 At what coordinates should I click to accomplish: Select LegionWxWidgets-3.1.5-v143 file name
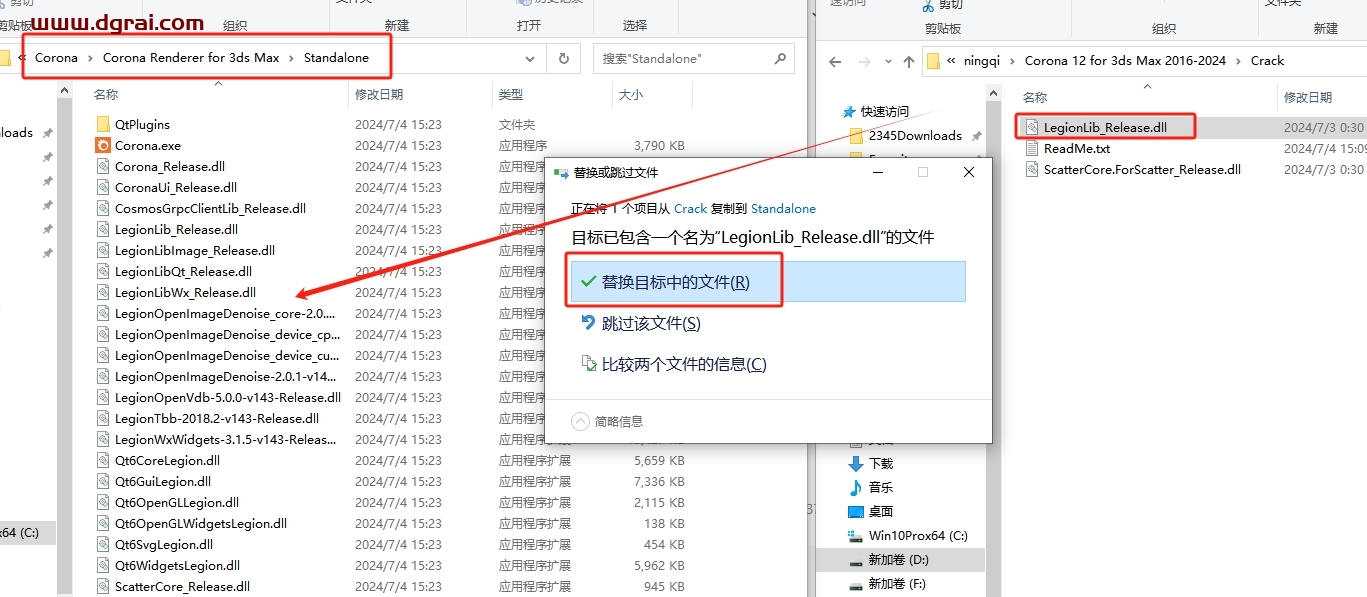tap(226, 440)
